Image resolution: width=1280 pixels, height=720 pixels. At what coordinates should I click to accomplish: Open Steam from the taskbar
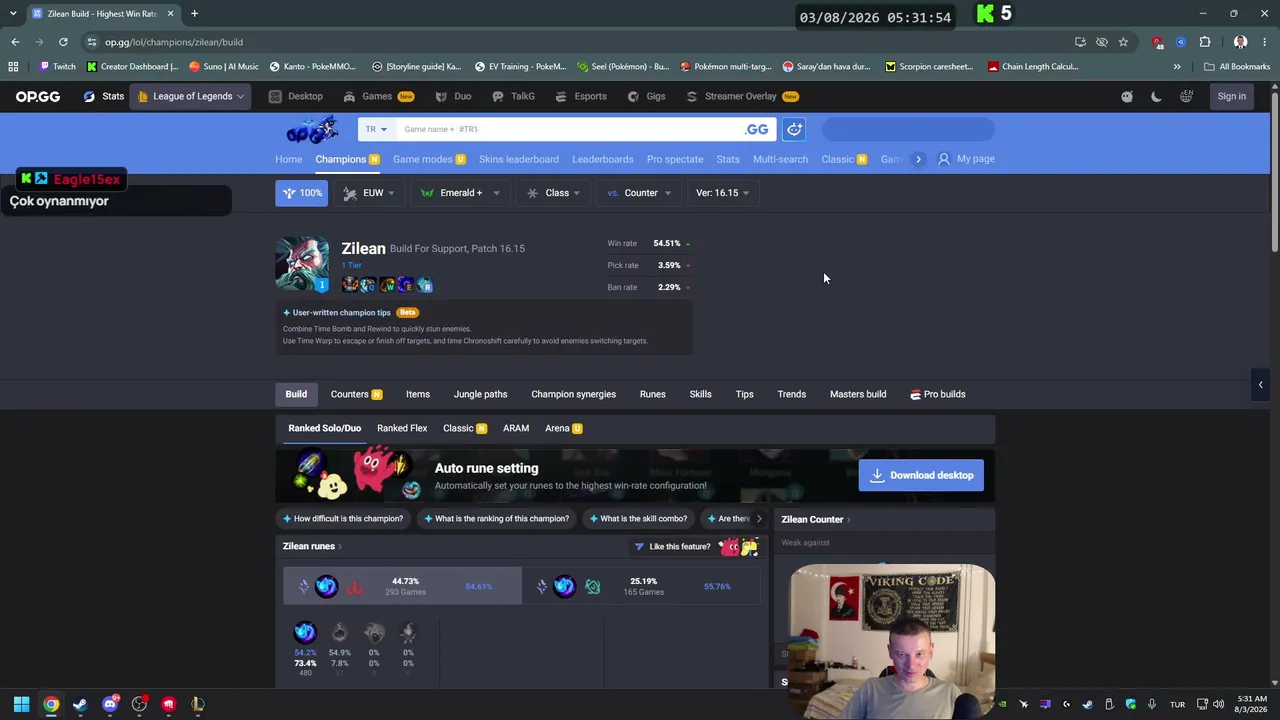(x=80, y=704)
